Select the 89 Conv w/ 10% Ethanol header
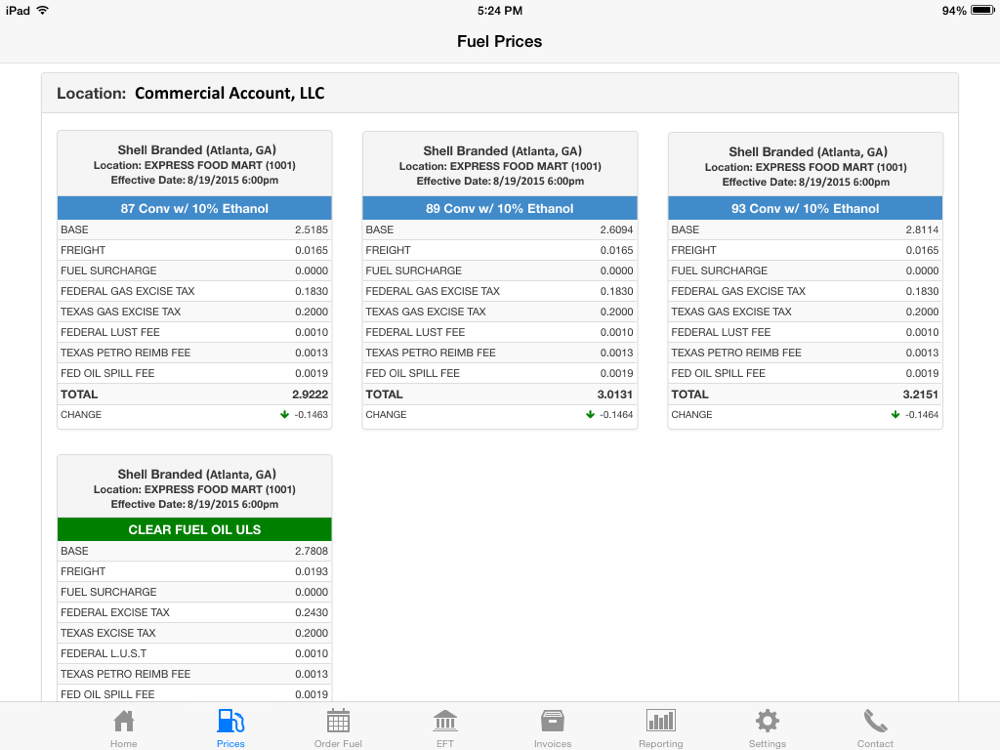Viewport: 1000px width, 750px height. [500, 209]
